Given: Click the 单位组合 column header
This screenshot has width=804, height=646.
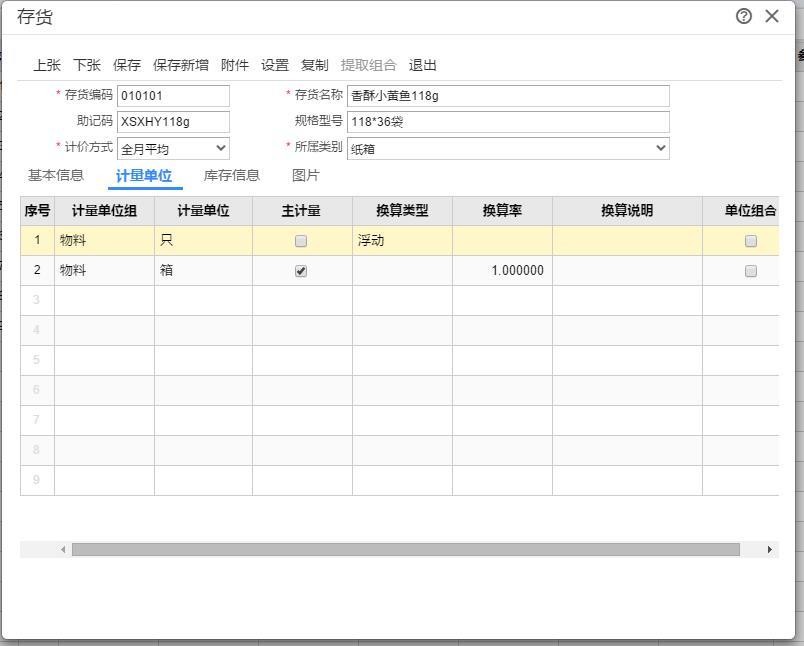Looking at the screenshot, I should pyautogui.click(x=741, y=211).
